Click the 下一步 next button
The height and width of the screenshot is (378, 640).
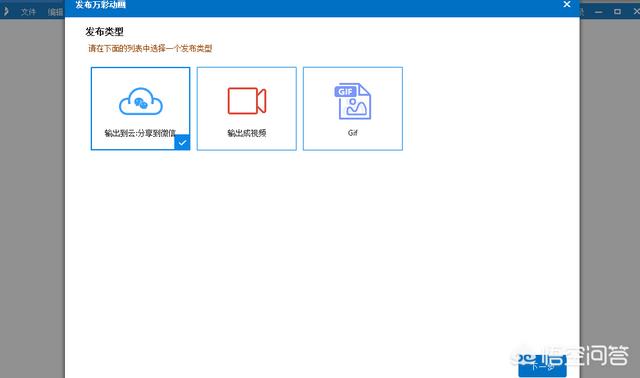click(542, 366)
